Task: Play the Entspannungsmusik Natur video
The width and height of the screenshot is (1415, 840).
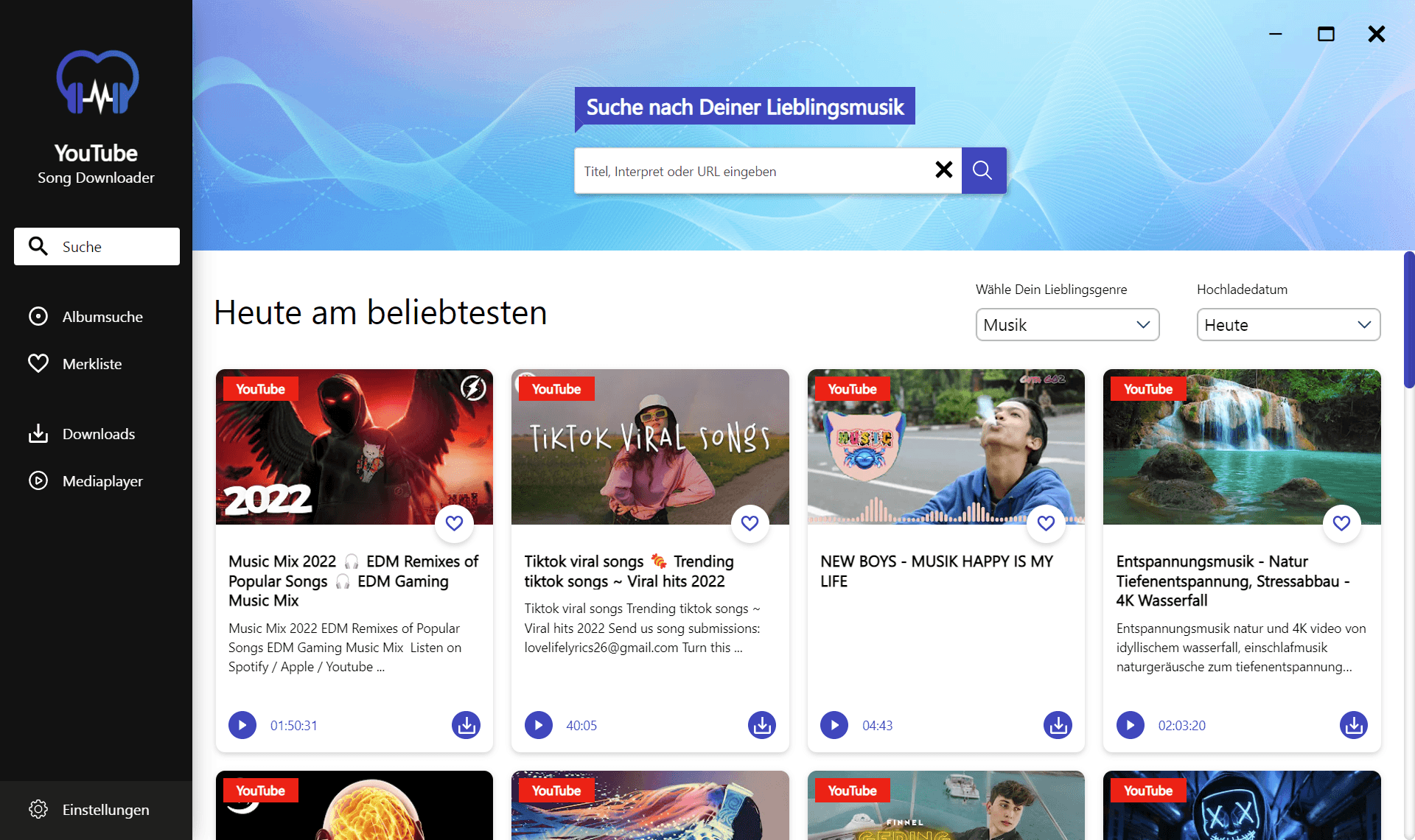Action: point(1131,725)
